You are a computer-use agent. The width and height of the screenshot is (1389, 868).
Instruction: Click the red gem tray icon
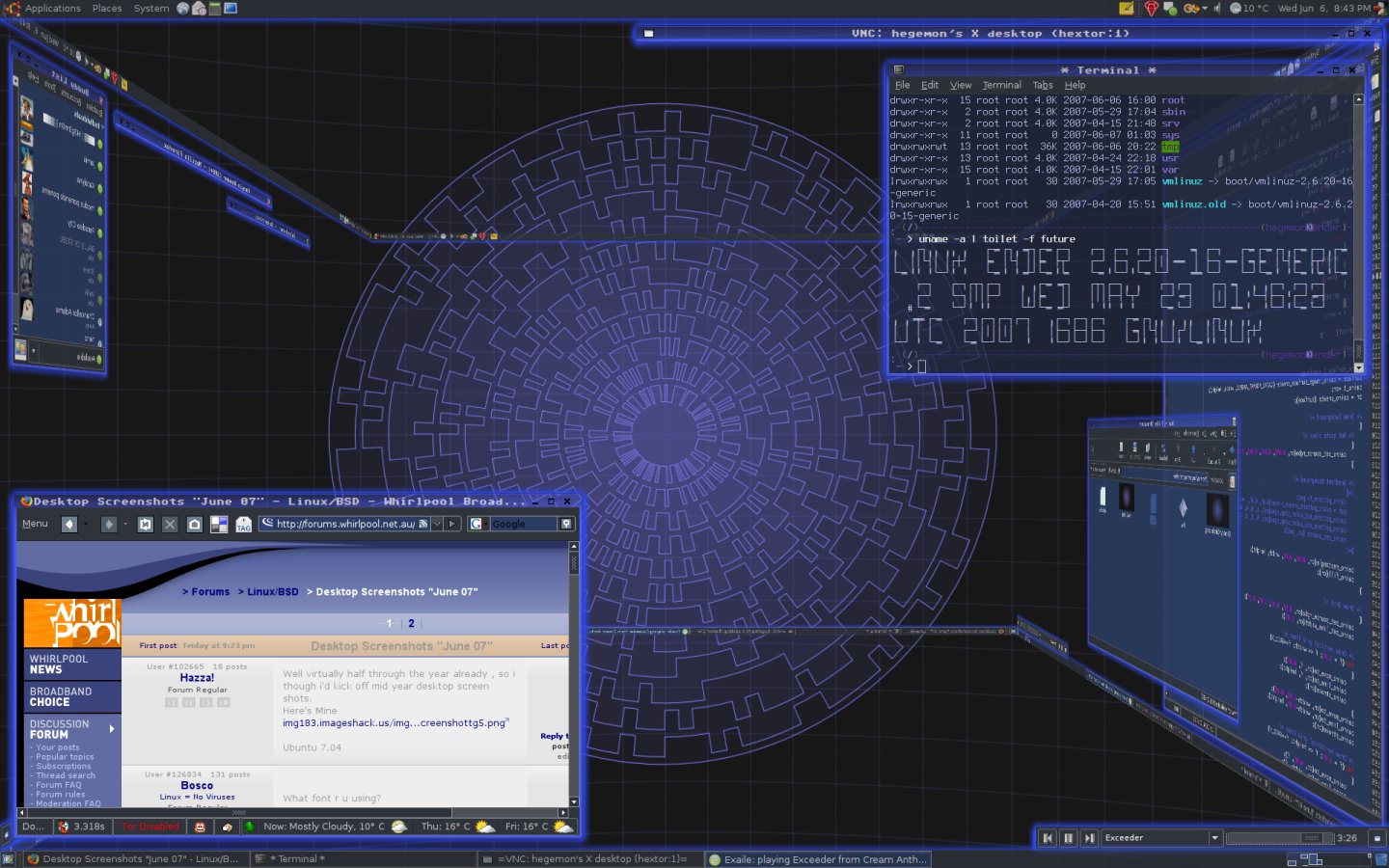1152,8
